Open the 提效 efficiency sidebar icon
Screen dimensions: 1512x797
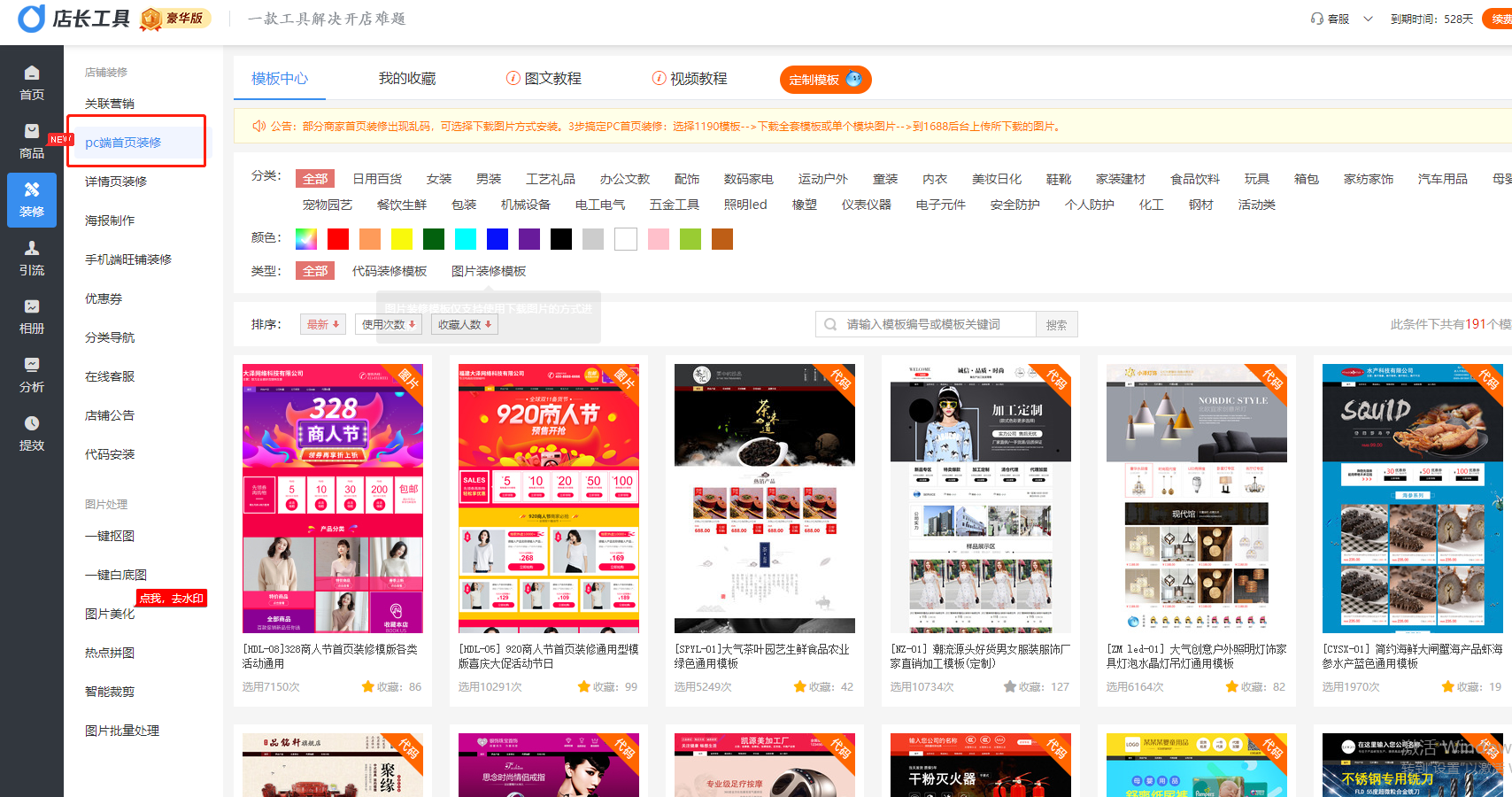(x=32, y=433)
